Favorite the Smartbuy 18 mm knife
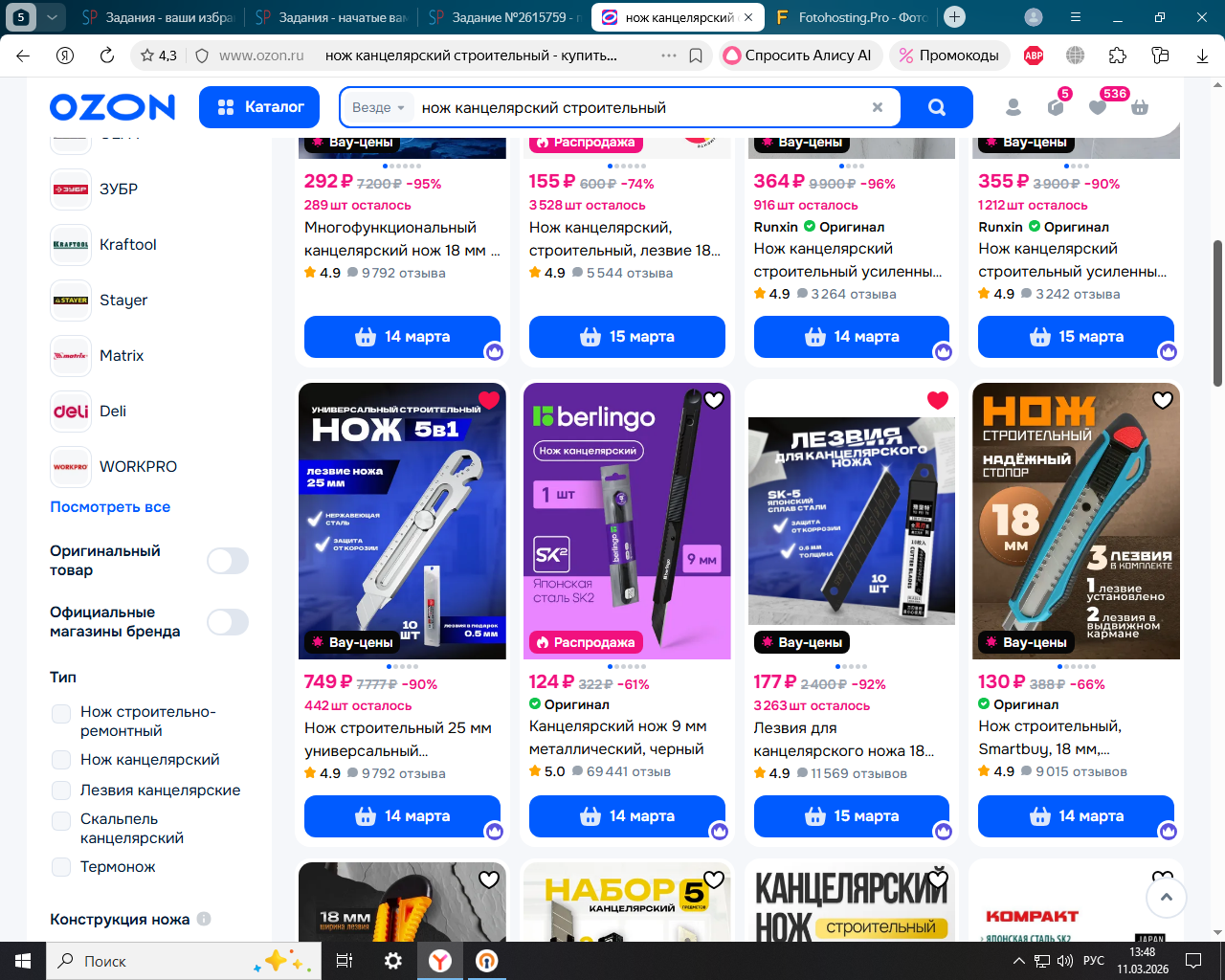The width and height of the screenshot is (1225, 980). 1163,400
